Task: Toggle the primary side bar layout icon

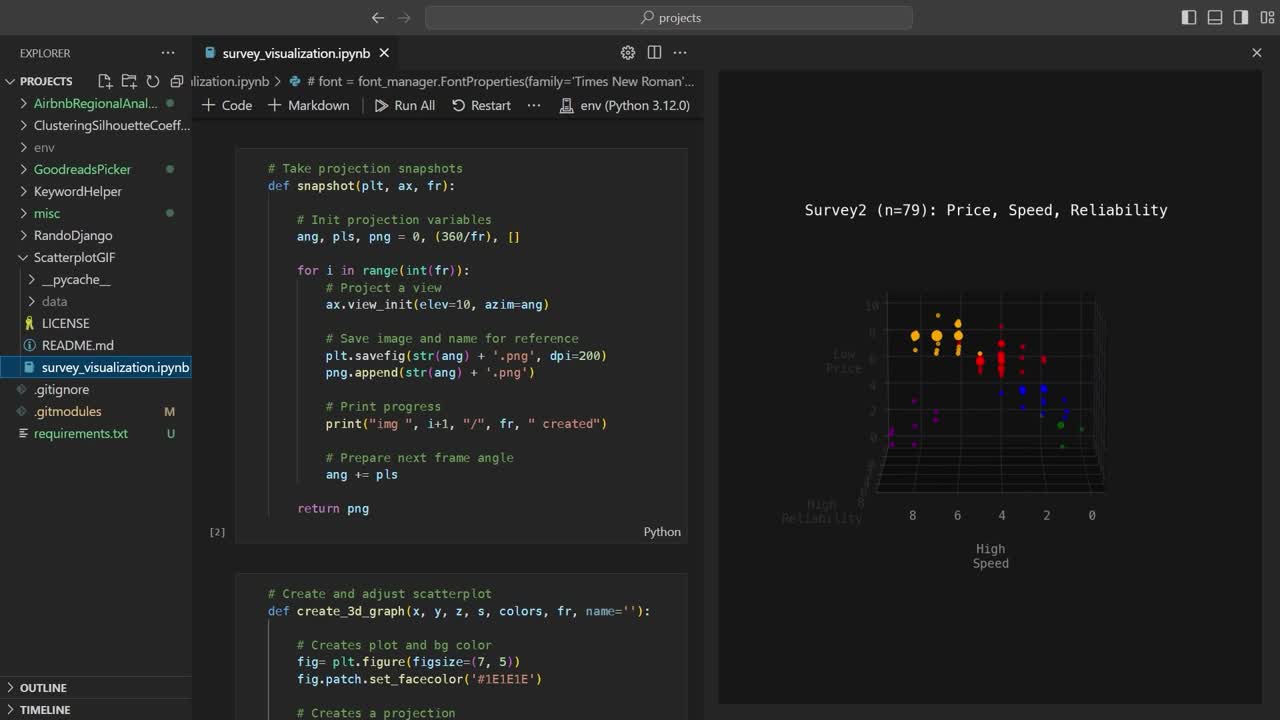Action: [x=1189, y=17]
